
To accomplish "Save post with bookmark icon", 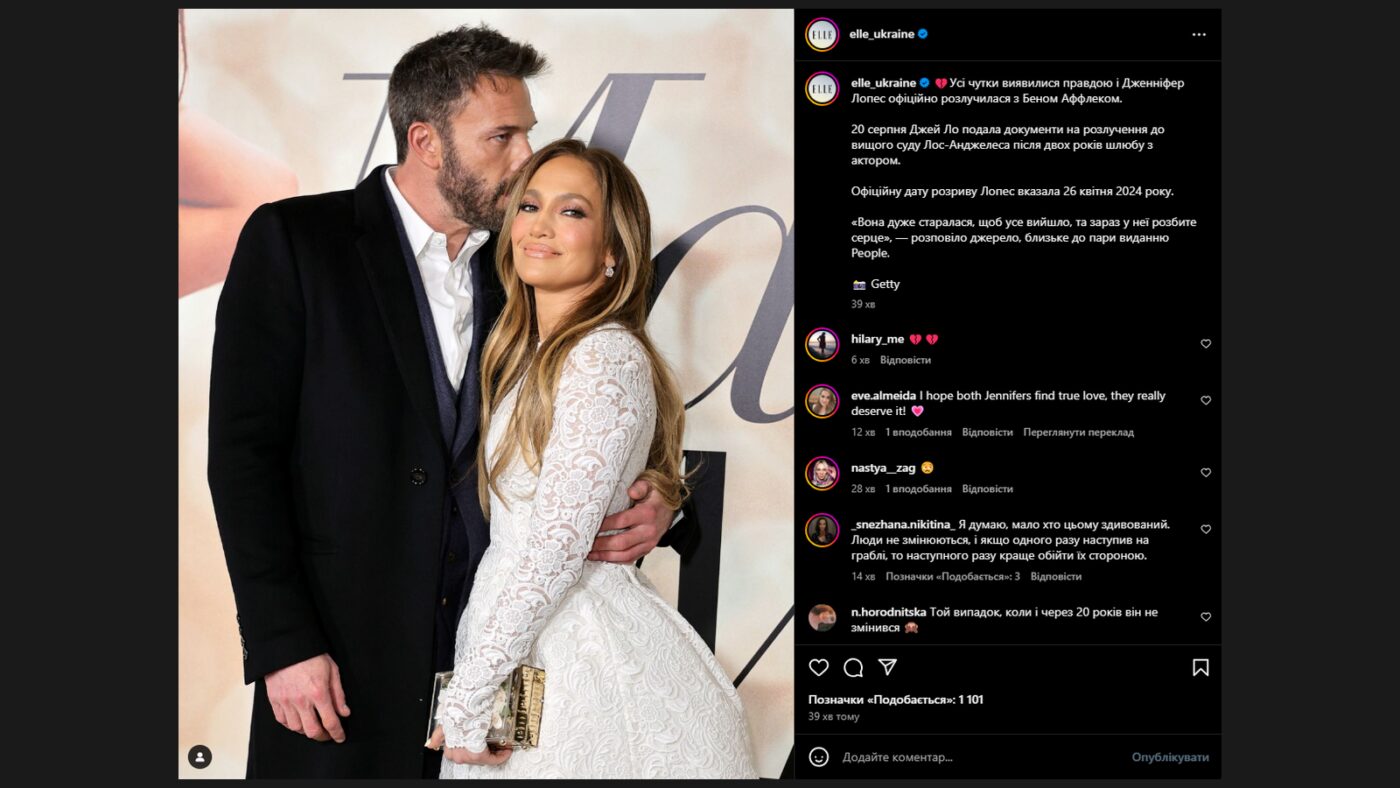I will click(x=1200, y=667).
